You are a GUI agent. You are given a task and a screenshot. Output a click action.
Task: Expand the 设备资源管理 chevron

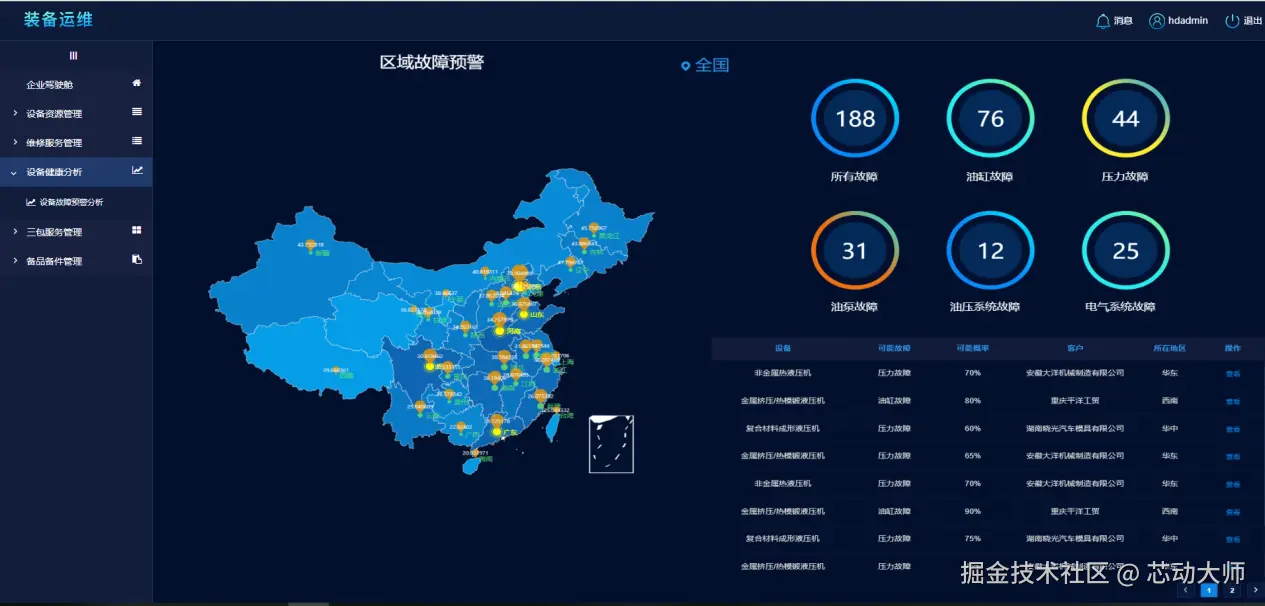pyautogui.click(x=14, y=113)
